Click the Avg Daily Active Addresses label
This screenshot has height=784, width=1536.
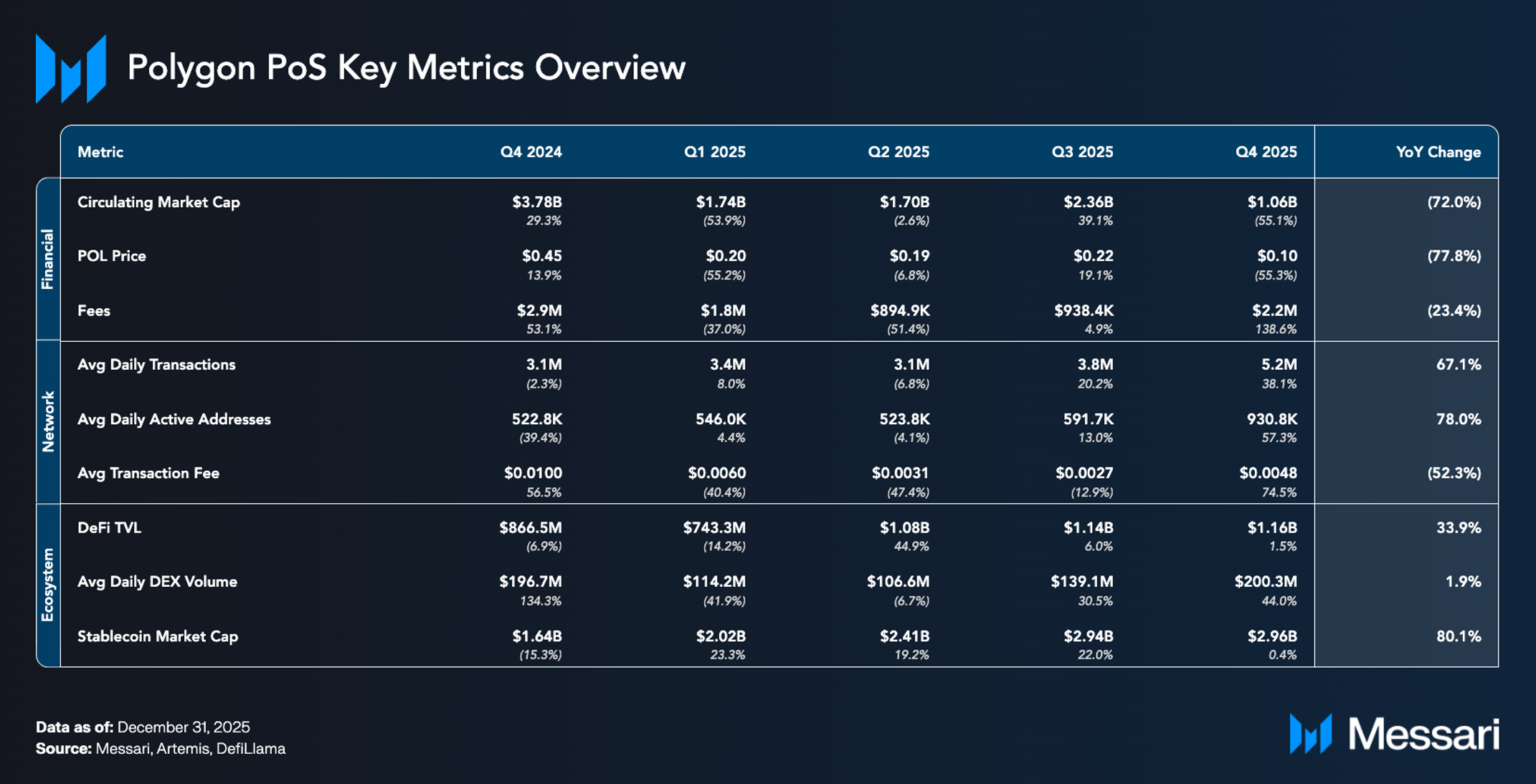click(174, 419)
